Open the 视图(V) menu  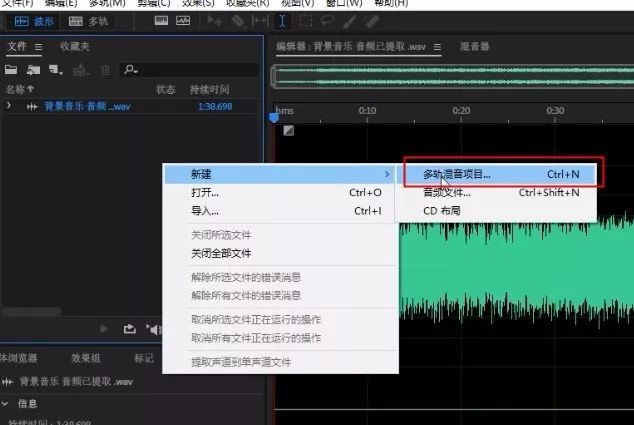pyautogui.click(x=297, y=4)
